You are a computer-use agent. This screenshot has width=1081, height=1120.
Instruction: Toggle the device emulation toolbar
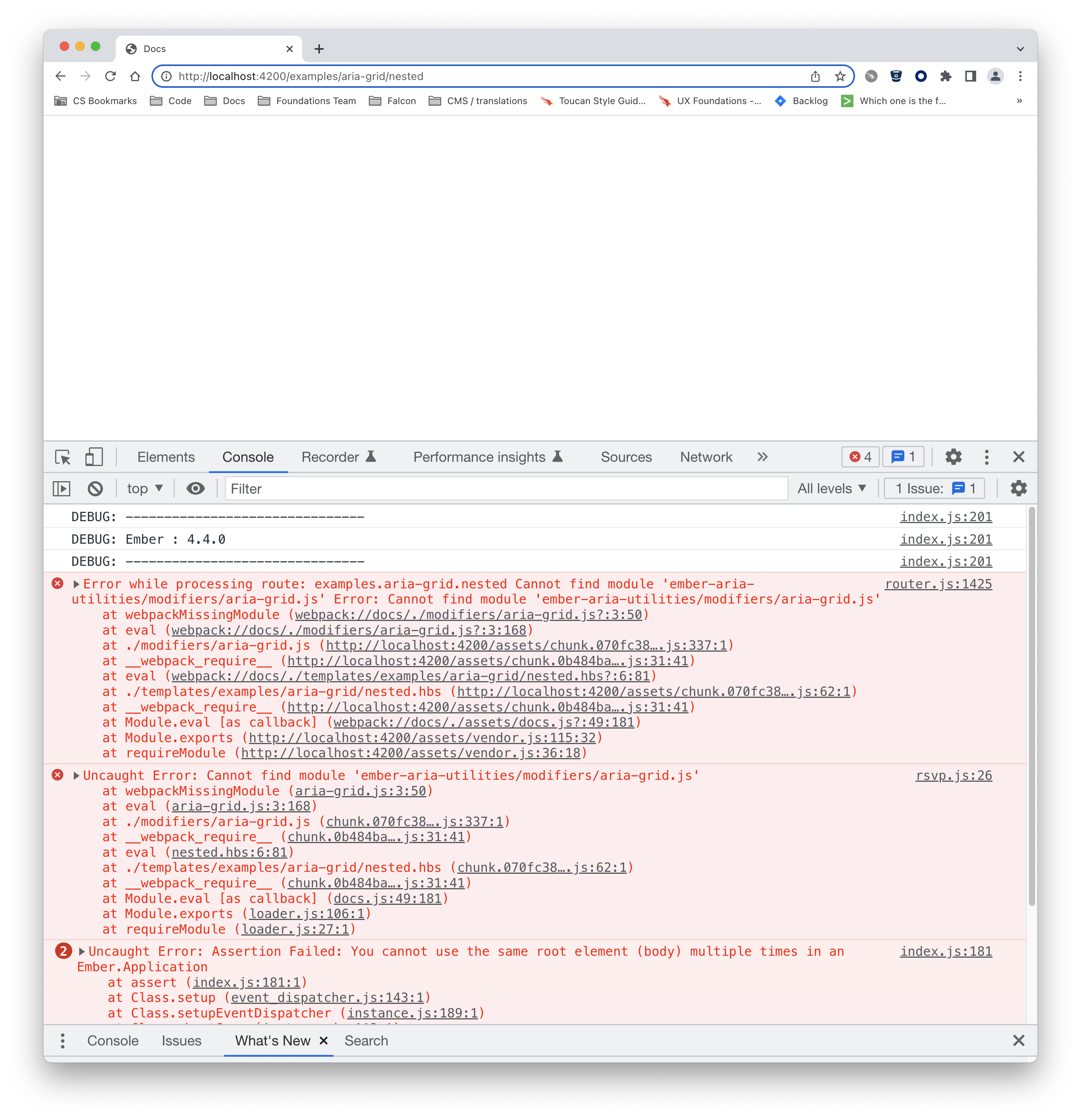94,457
